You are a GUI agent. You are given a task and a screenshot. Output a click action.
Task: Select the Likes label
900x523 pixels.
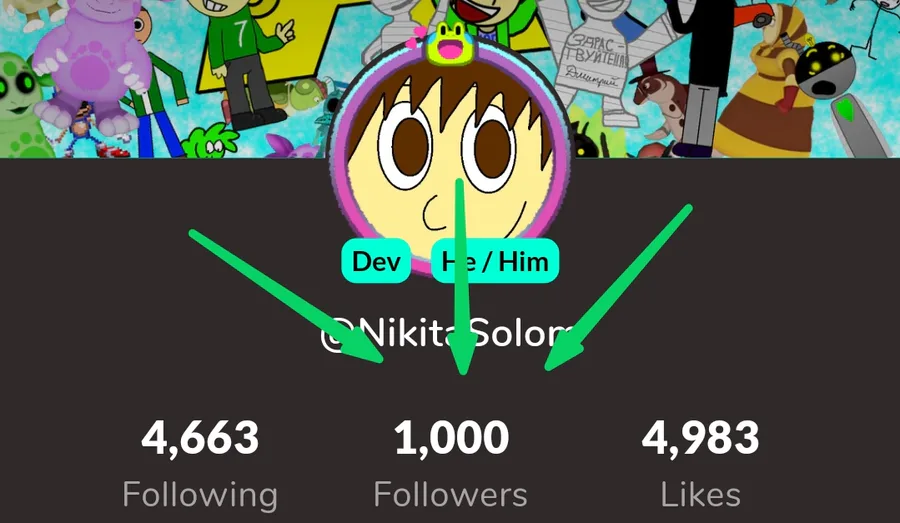coord(701,494)
